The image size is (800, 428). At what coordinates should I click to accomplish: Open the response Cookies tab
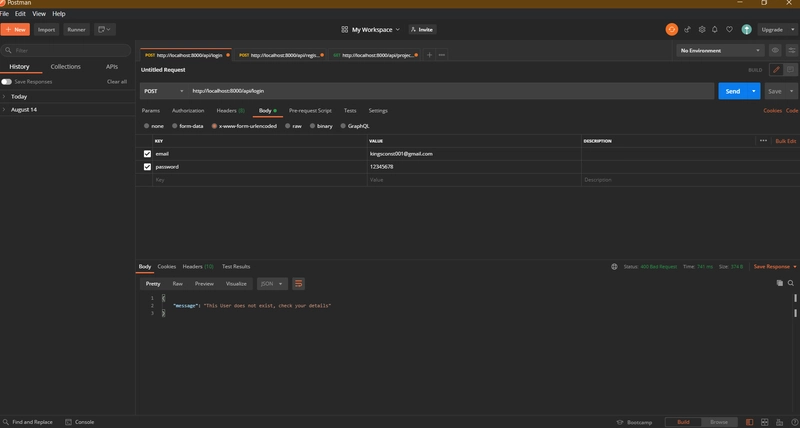[x=166, y=267]
